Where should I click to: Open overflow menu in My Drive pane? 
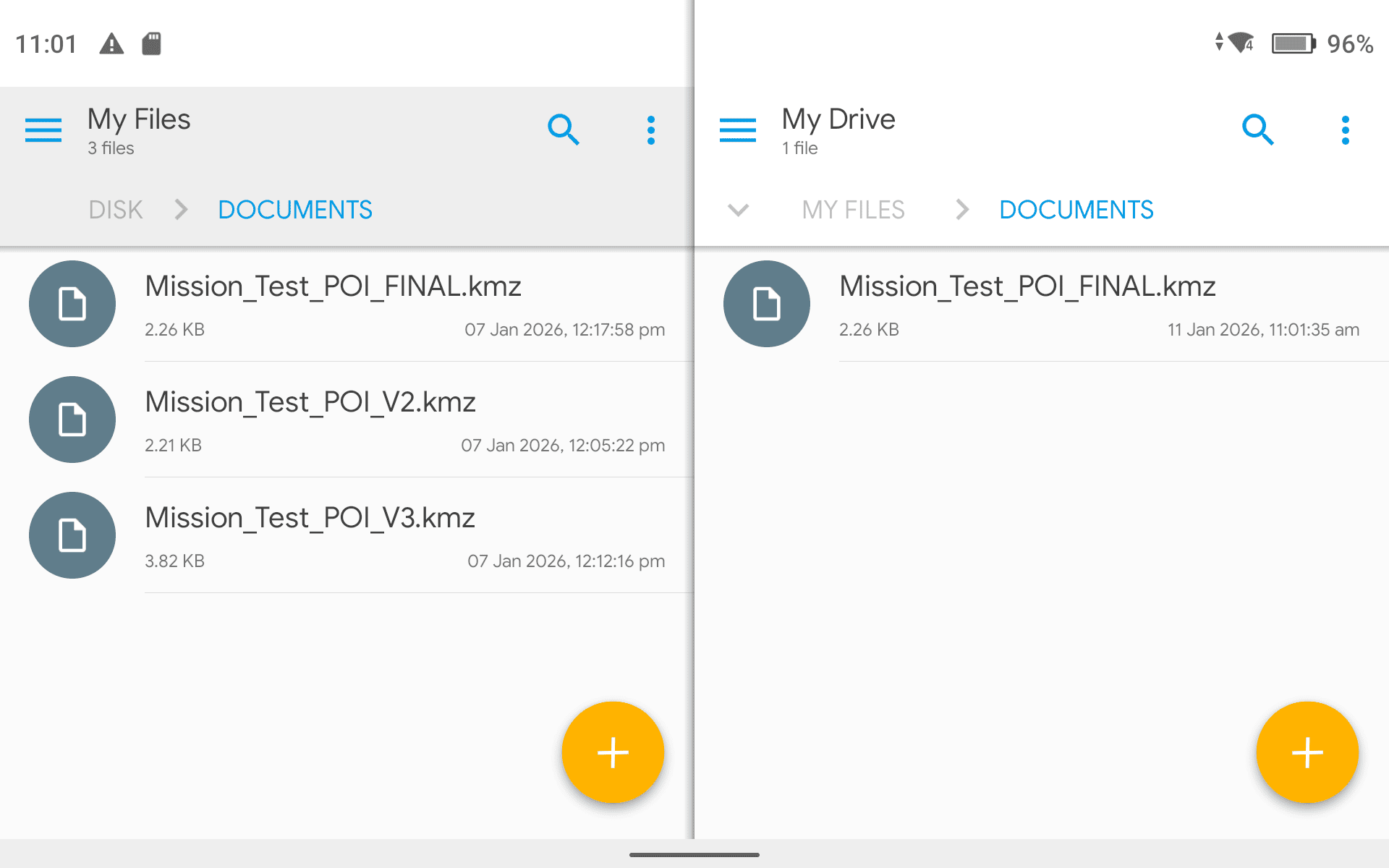tap(1346, 130)
